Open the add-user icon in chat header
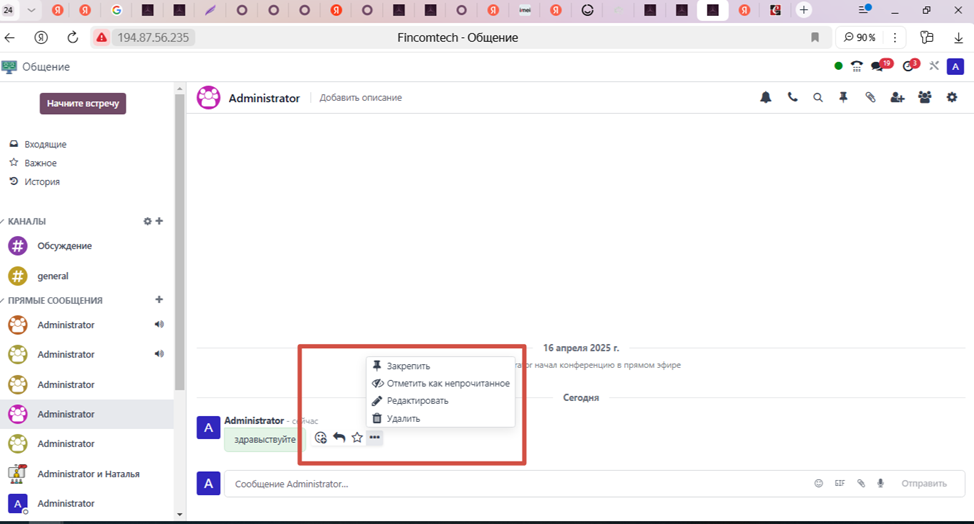 pyautogui.click(x=897, y=98)
